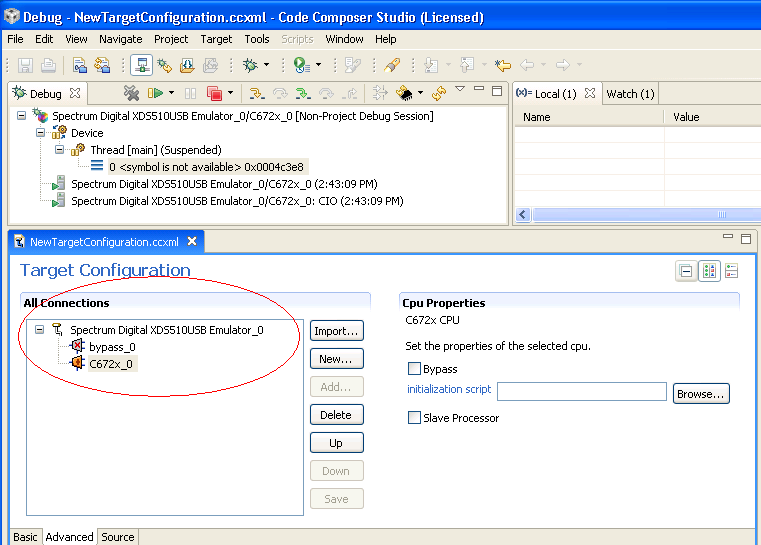Close the NewTargetConfiguration.ccxml editor tab
761x545 pixels.
(x=192, y=241)
